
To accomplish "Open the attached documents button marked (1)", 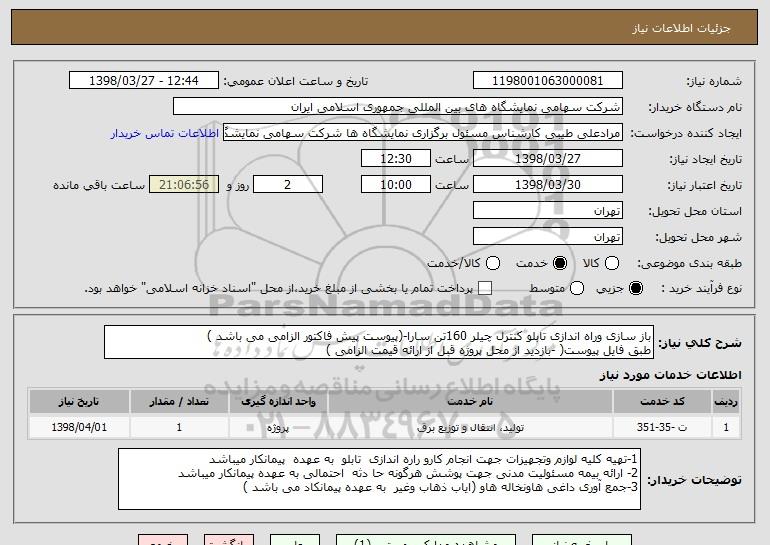I will coord(426,540).
